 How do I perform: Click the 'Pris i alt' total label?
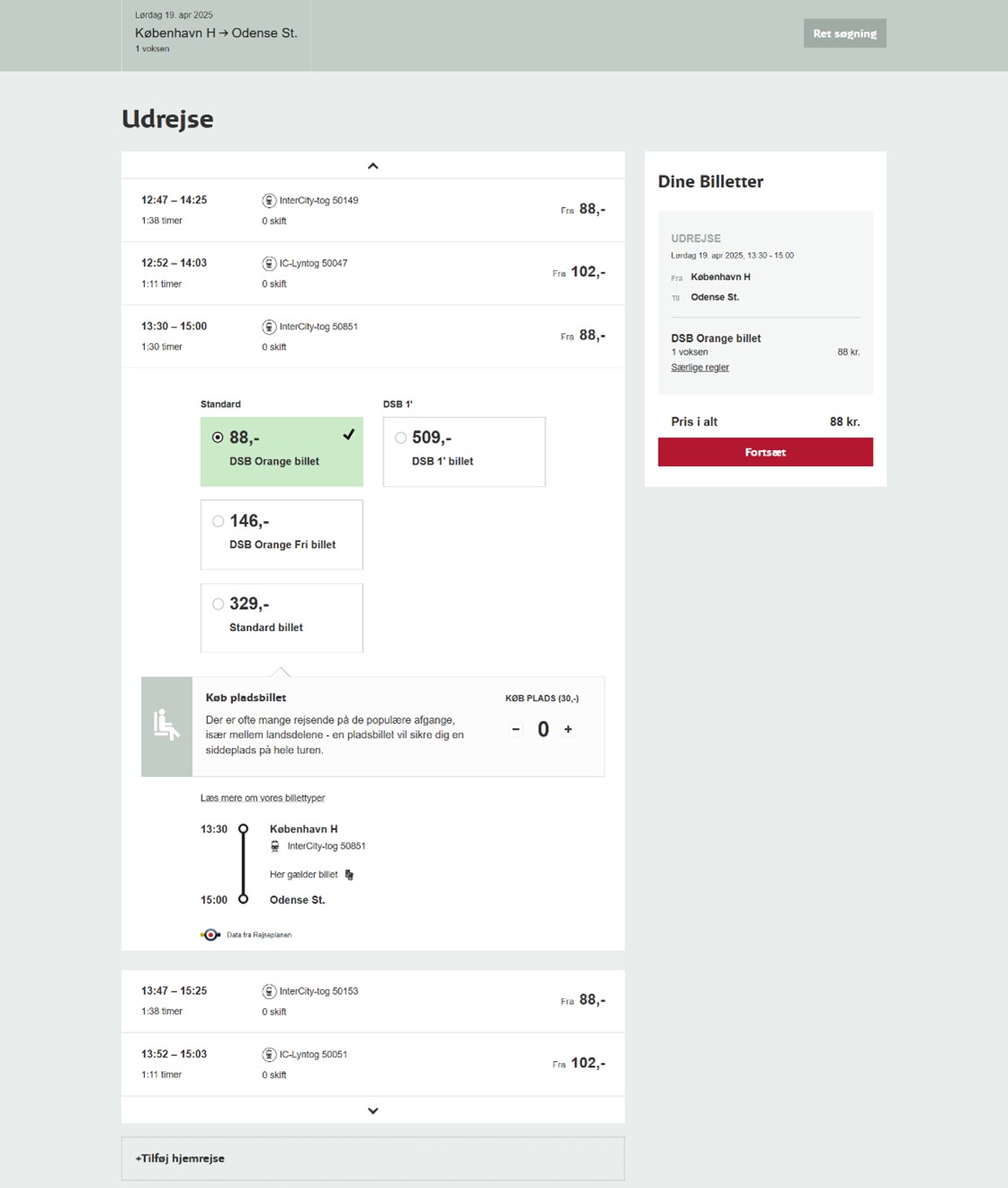click(694, 421)
